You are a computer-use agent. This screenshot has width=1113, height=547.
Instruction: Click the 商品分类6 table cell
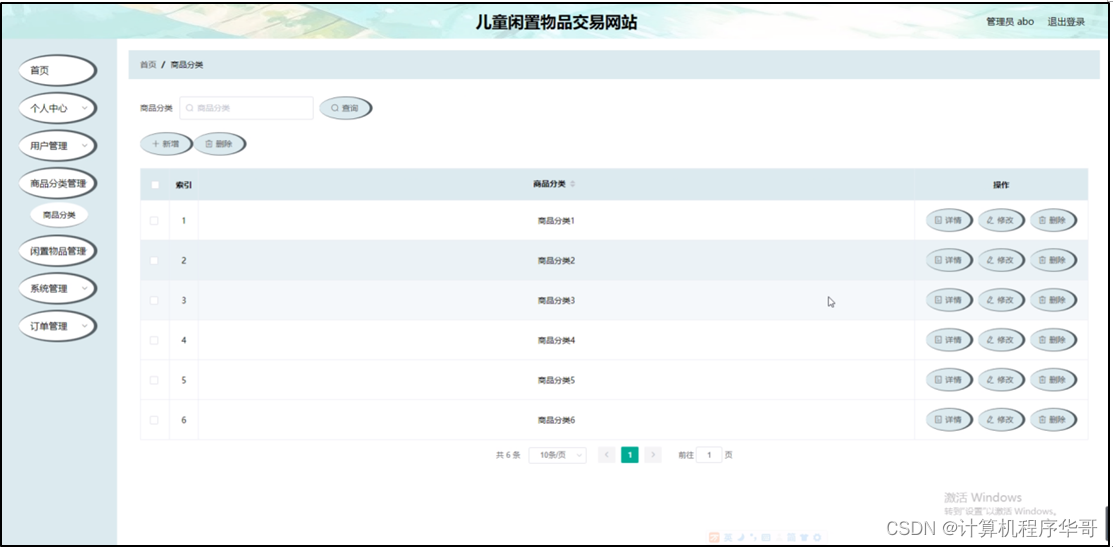(556, 420)
